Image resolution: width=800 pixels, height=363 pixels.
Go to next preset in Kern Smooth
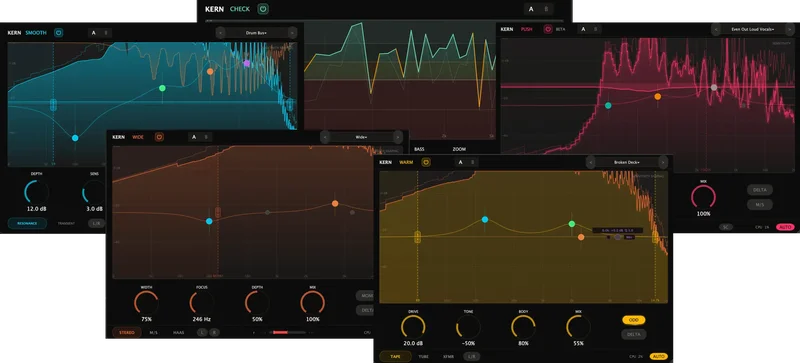(x=292, y=33)
